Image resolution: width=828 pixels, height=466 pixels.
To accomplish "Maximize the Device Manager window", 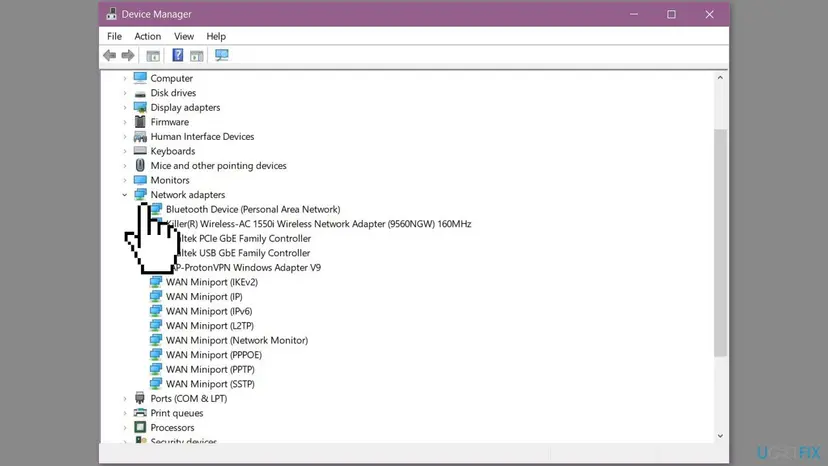I will [671, 14].
